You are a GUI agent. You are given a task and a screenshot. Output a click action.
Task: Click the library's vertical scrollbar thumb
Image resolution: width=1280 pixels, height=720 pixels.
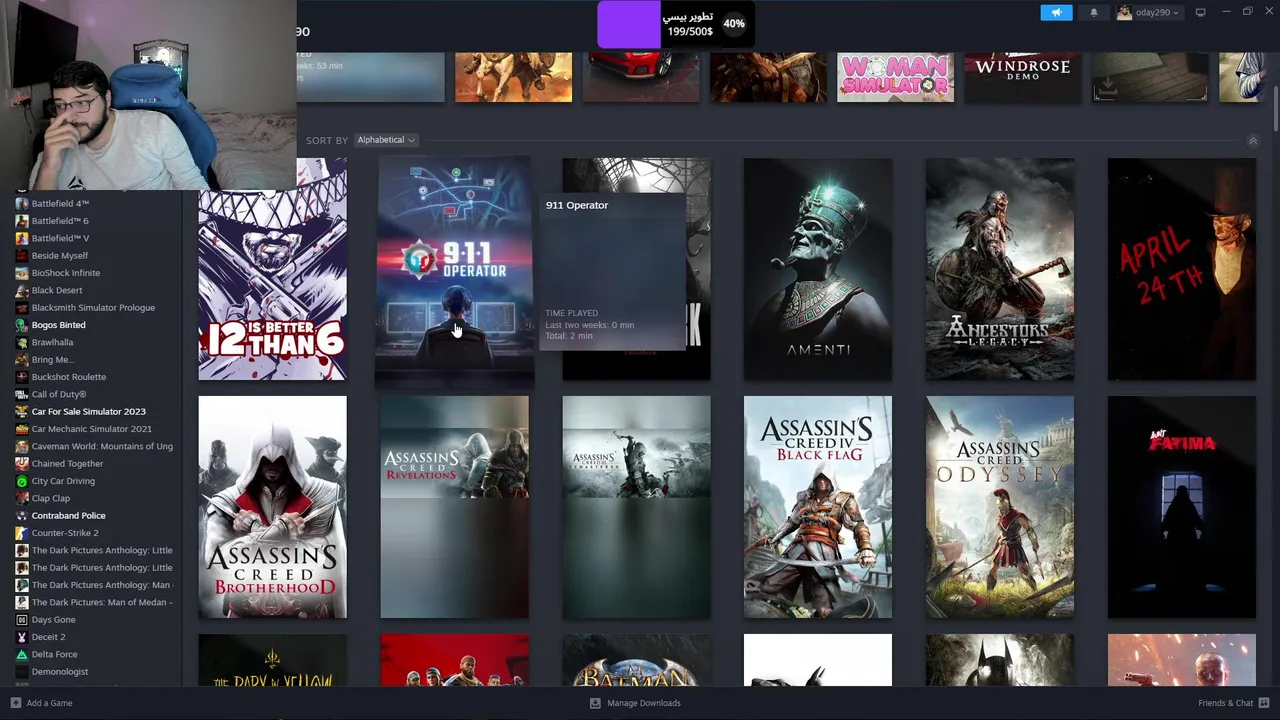(x=1276, y=108)
